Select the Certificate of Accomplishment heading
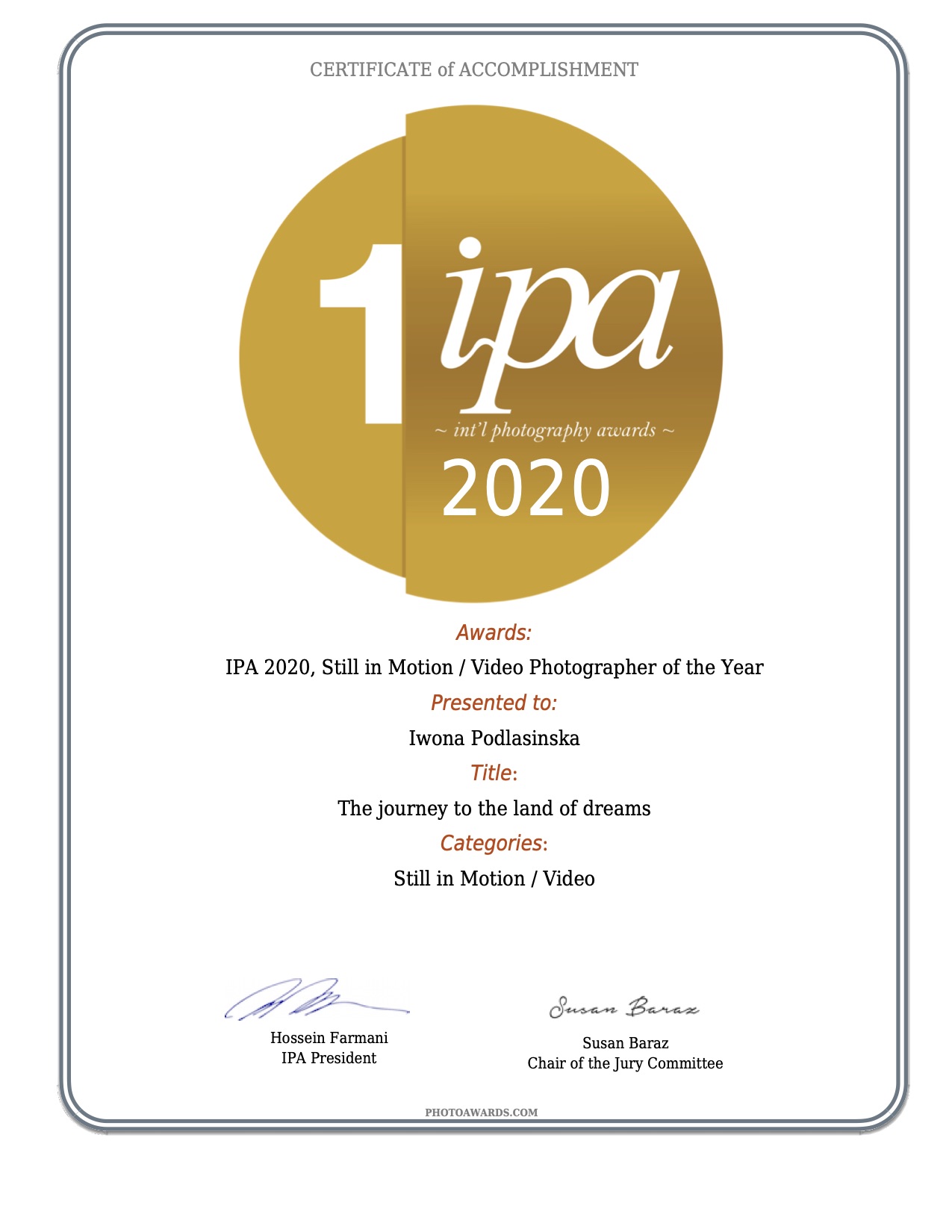The width and height of the screenshot is (952, 1232). click(474, 69)
